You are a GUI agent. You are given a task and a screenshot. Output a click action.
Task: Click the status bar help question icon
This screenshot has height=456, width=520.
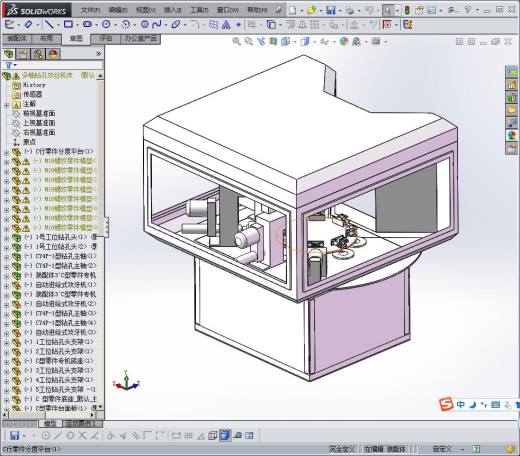(476, 449)
